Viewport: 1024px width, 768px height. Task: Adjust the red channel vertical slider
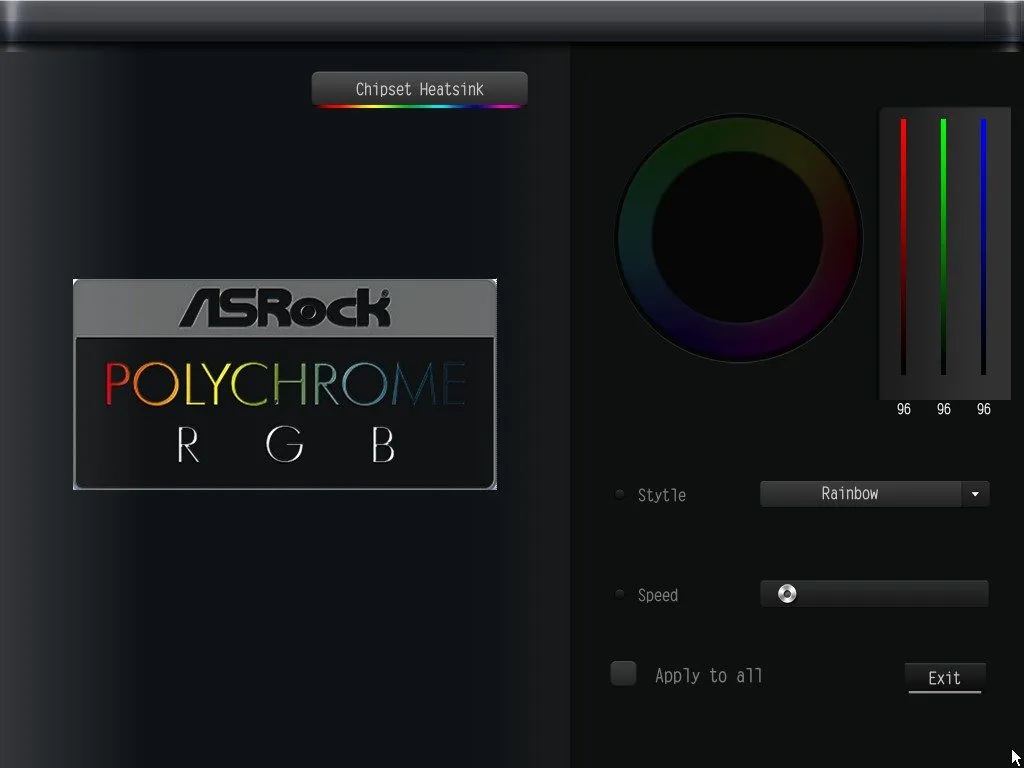(903, 246)
